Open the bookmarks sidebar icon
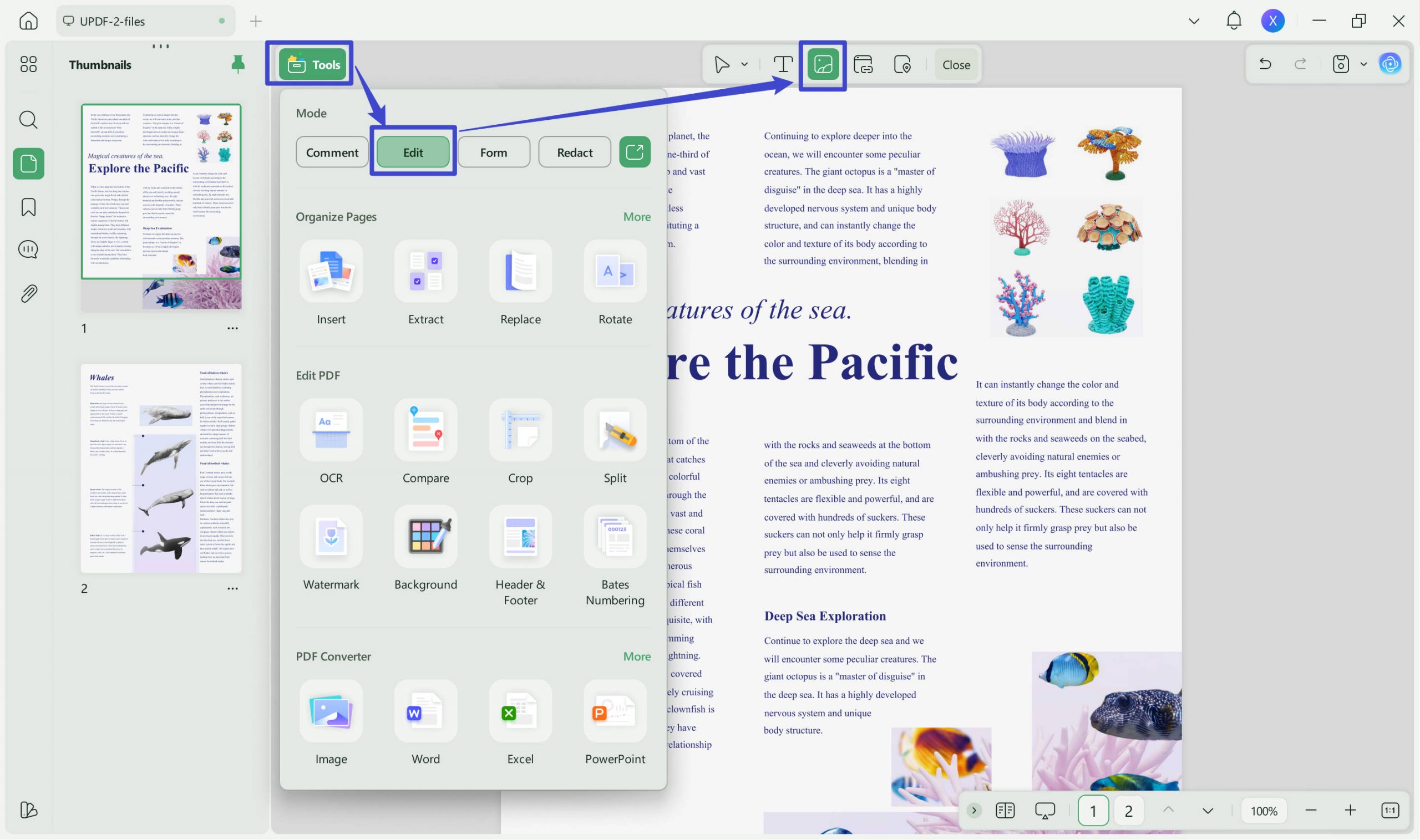The width and height of the screenshot is (1420, 840). [28, 207]
